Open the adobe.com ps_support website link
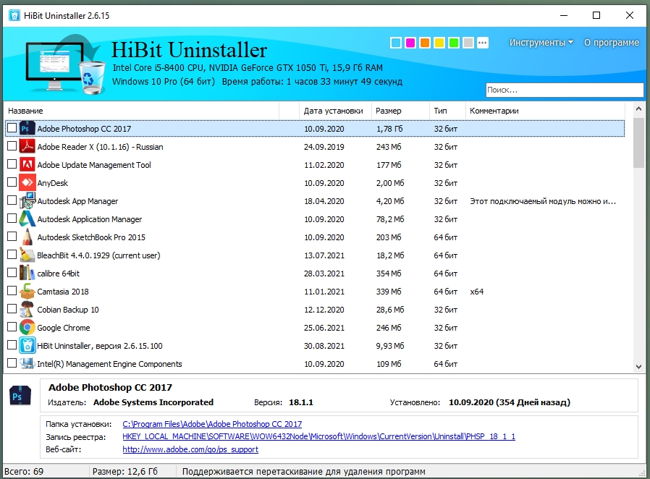The height and width of the screenshot is (479, 650). [190, 449]
